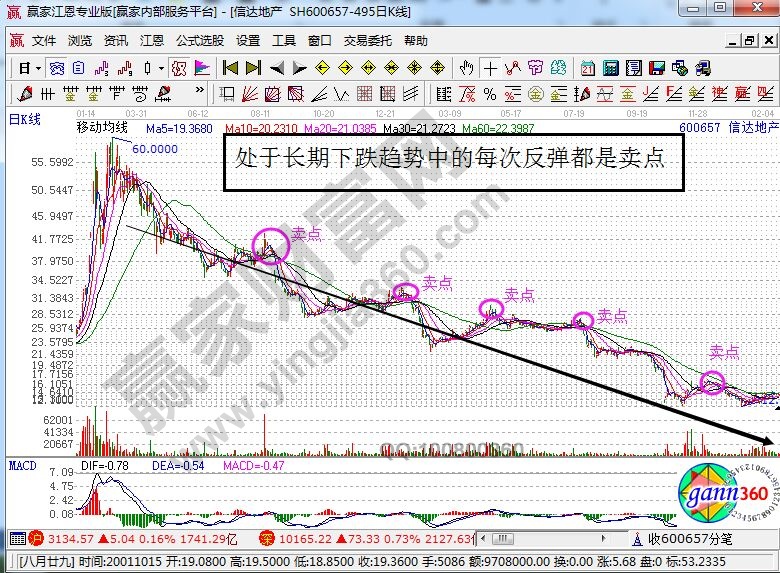The image size is (780, 573).
Task: Expand the candlestick style dropdown arrow
Action: click(162, 68)
